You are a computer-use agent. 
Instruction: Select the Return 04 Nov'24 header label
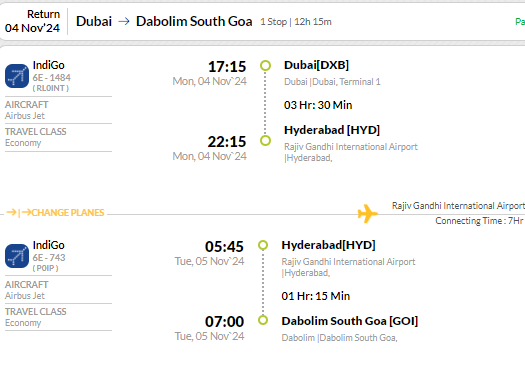32,21
